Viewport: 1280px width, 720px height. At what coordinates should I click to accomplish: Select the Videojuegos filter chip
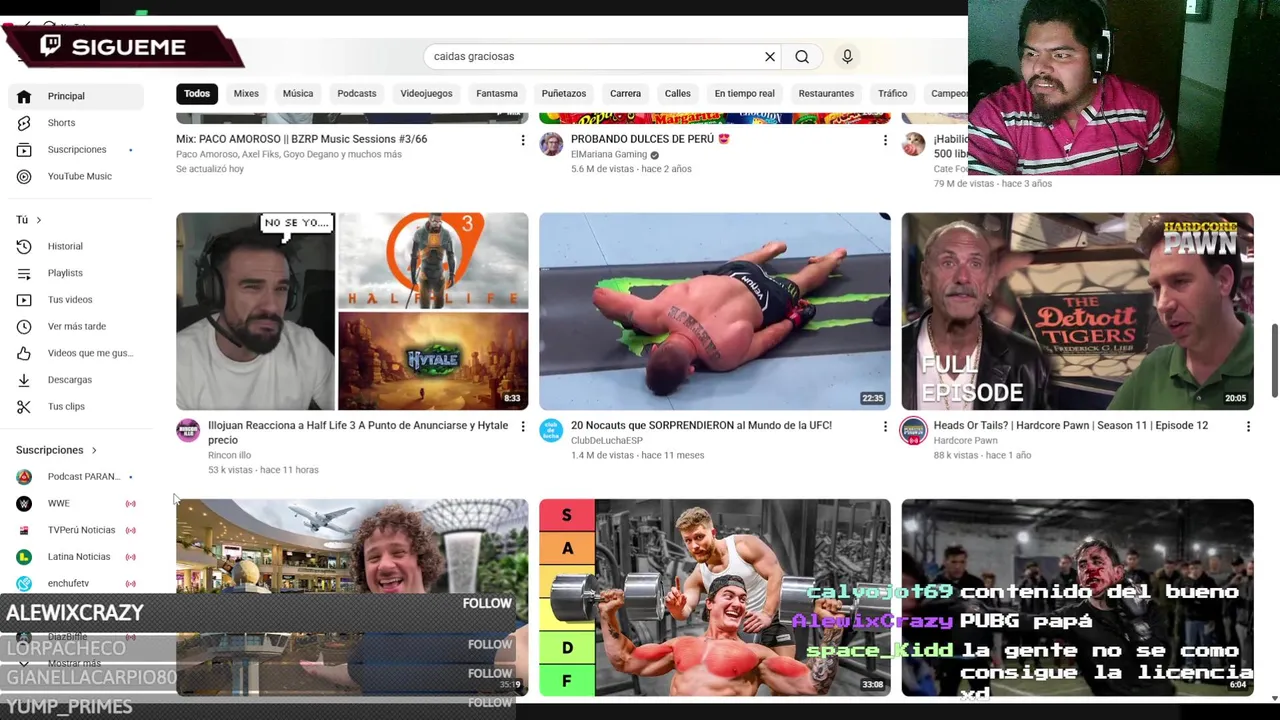click(426, 94)
